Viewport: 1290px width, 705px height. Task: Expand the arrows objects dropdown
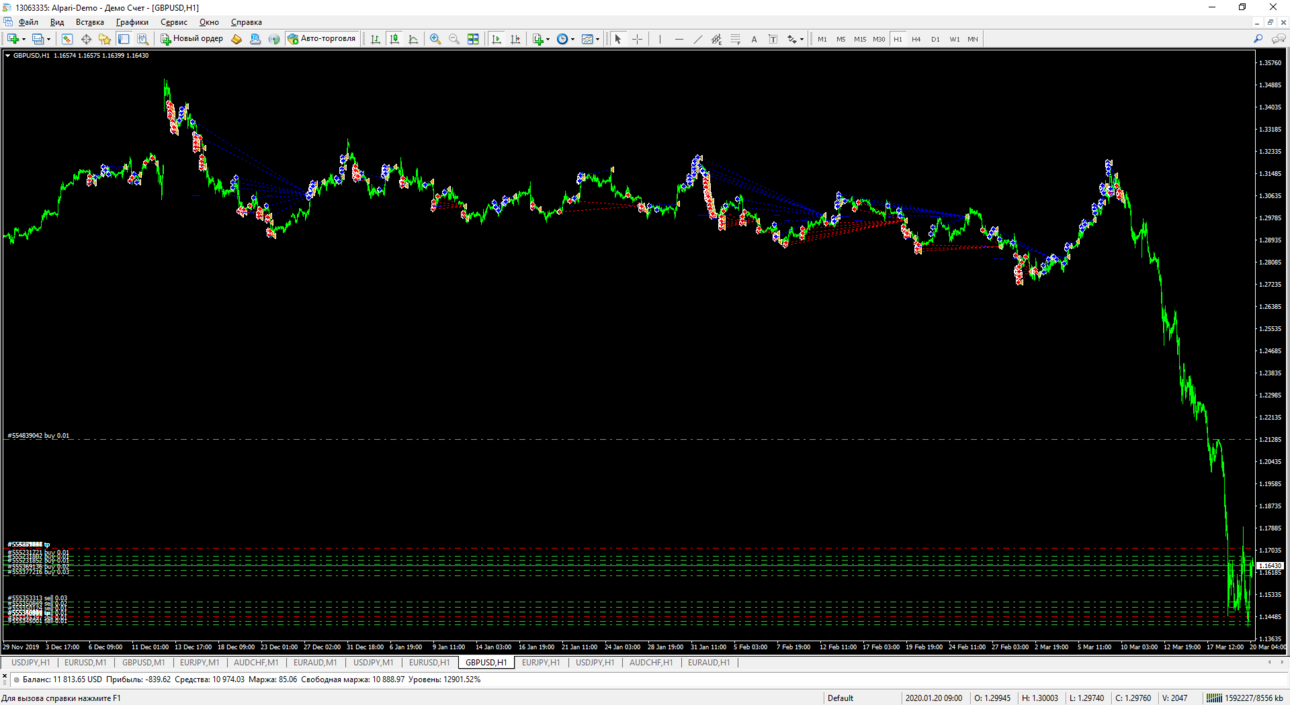click(802, 40)
